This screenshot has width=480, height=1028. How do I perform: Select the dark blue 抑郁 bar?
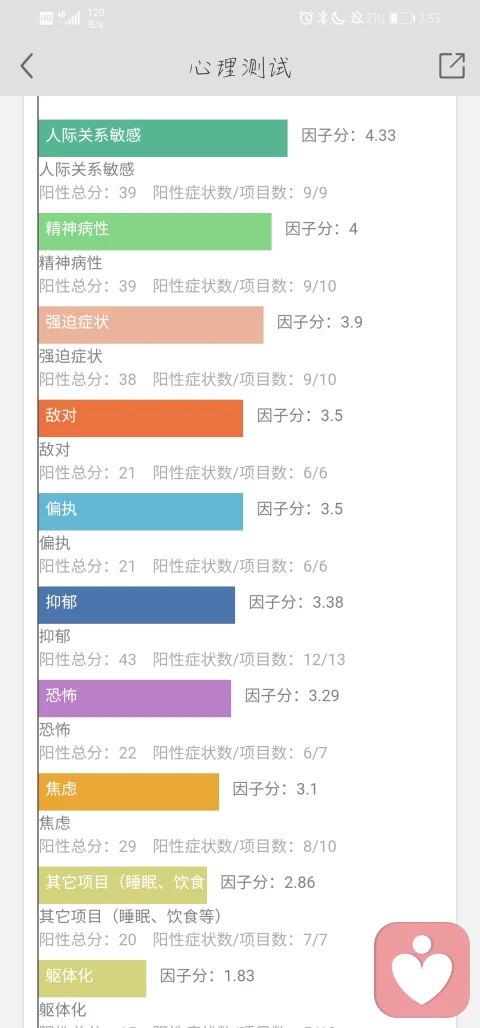(x=136, y=604)
